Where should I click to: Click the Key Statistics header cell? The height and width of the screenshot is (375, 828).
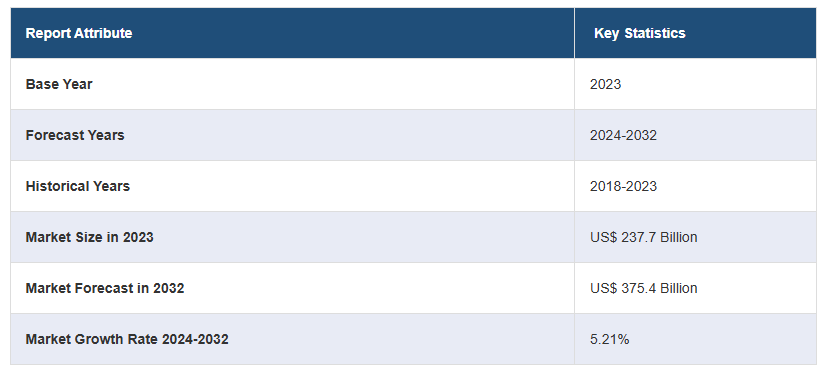pyautogui.click(x=695, y=33)
